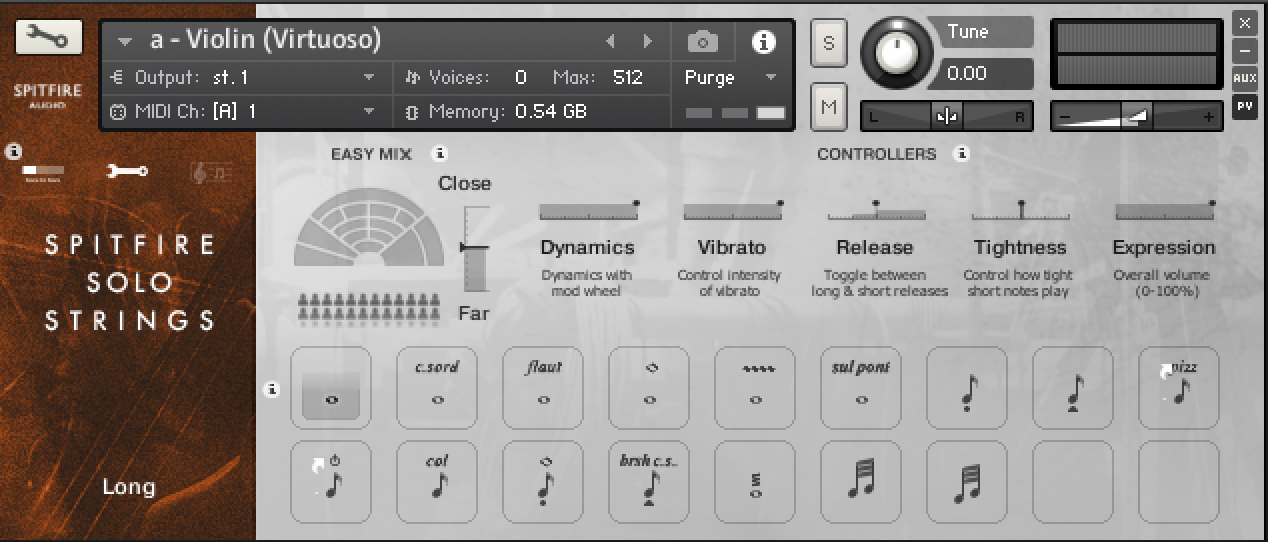Click the Expression controller slider
1268x542 pixels.
click(x=1164, y=210)
